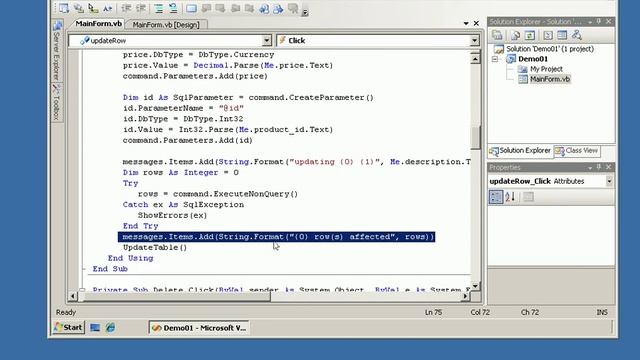Screen dimensions: 640x360
Task: Click the Windows Start button
Action: 69,327
